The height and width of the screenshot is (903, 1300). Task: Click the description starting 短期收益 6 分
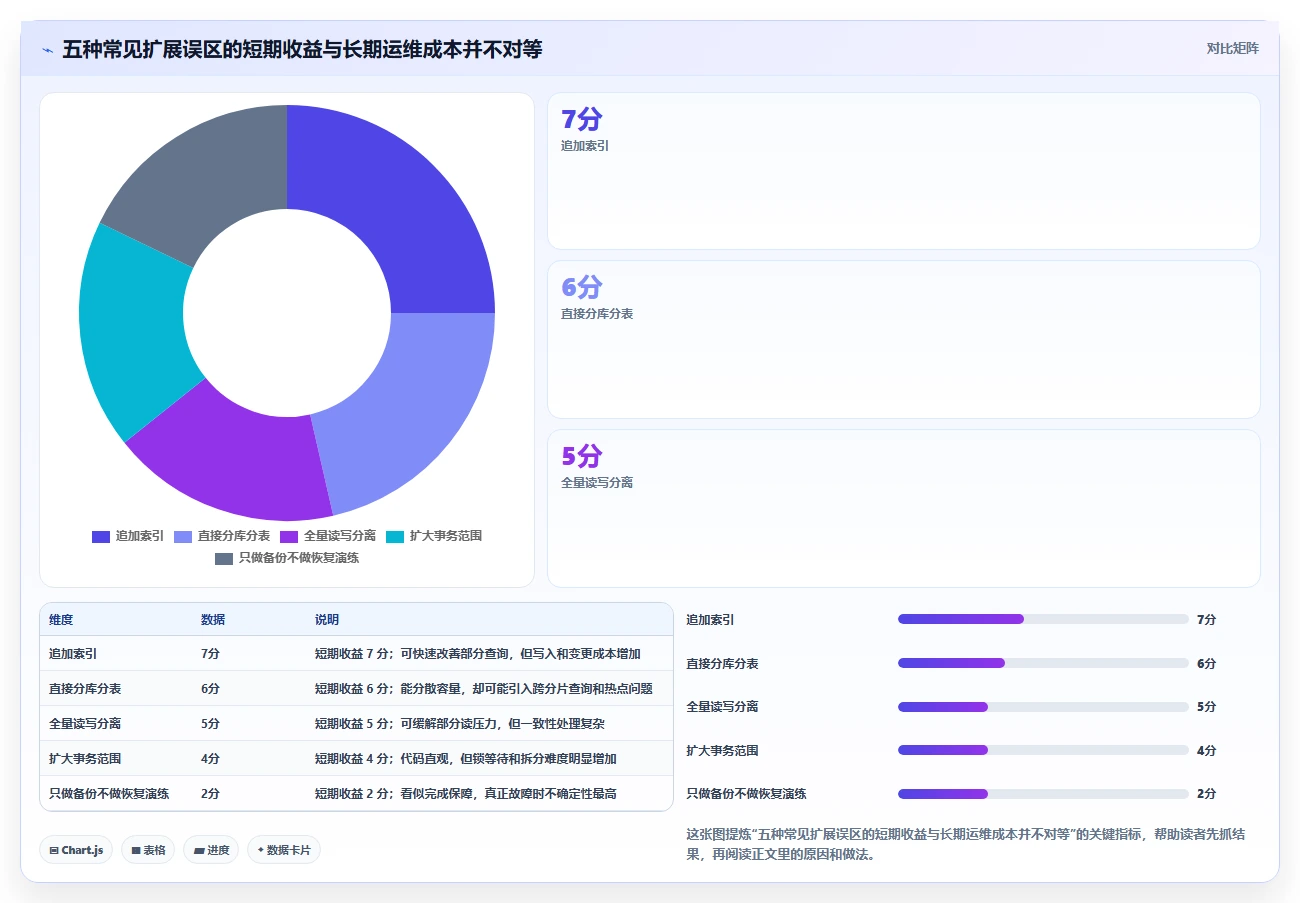484,689
